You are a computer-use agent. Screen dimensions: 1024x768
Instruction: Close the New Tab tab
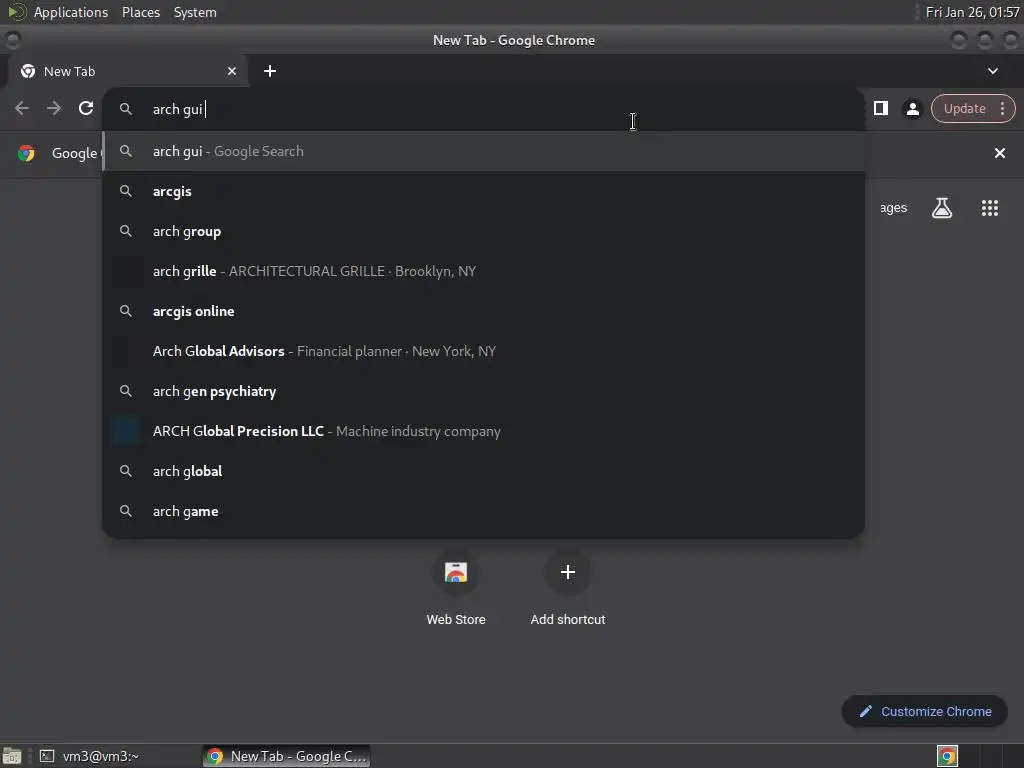click(x=232, y=71)
